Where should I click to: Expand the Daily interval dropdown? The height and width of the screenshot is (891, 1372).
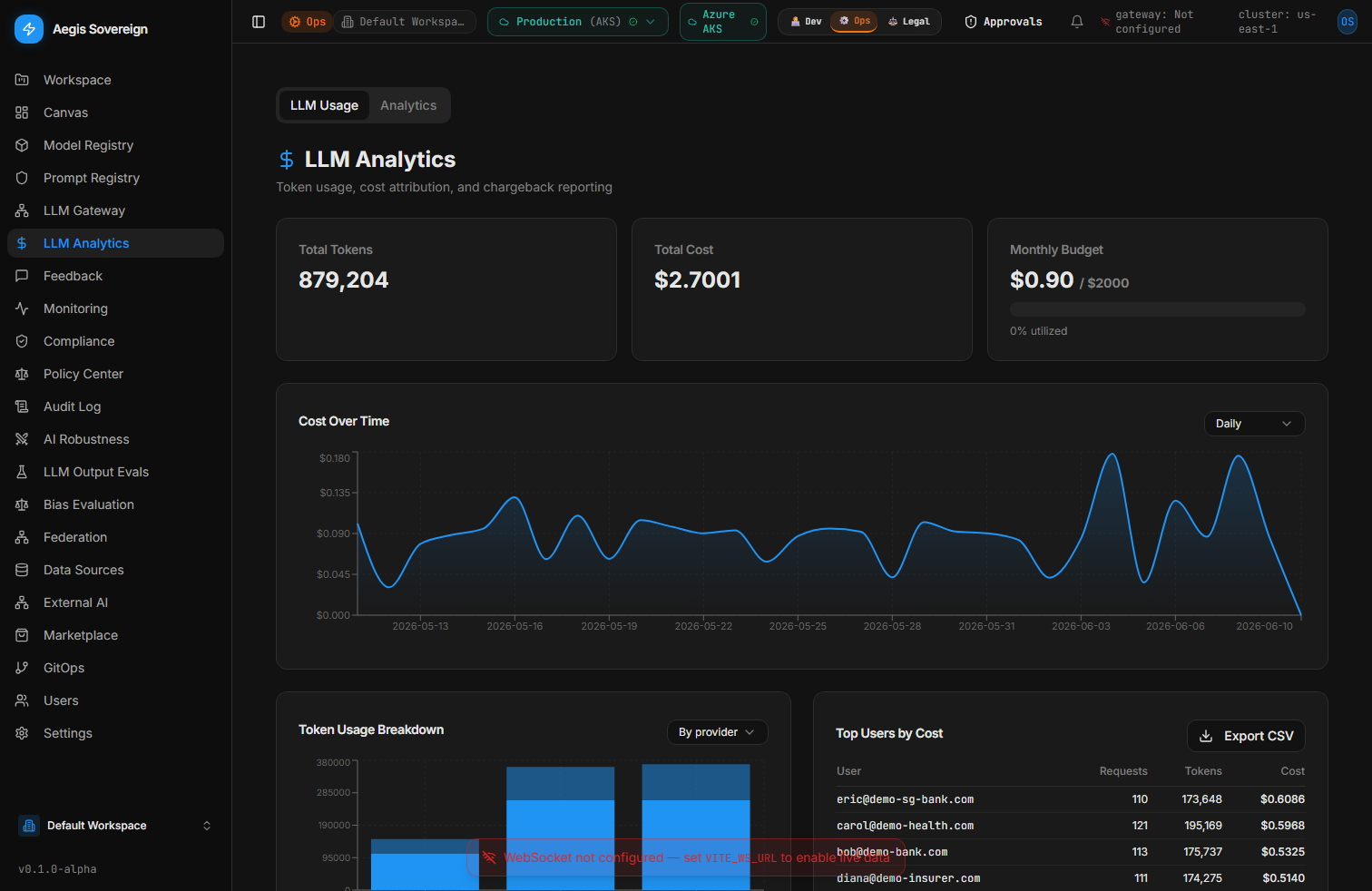click(1255, 424)
